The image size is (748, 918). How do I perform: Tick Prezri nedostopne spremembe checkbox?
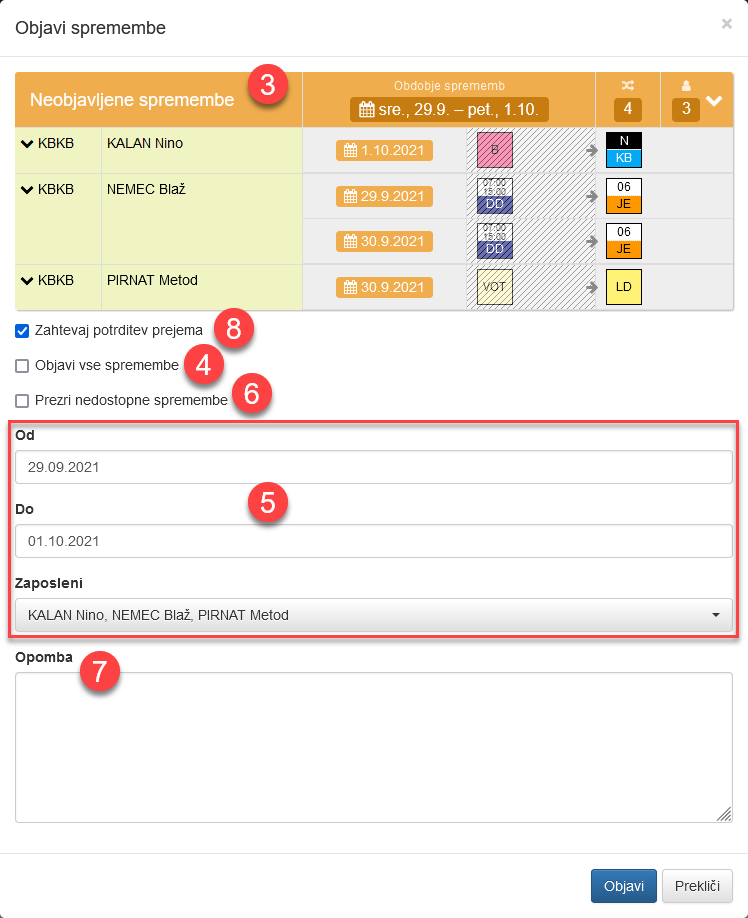pos(22,401)
